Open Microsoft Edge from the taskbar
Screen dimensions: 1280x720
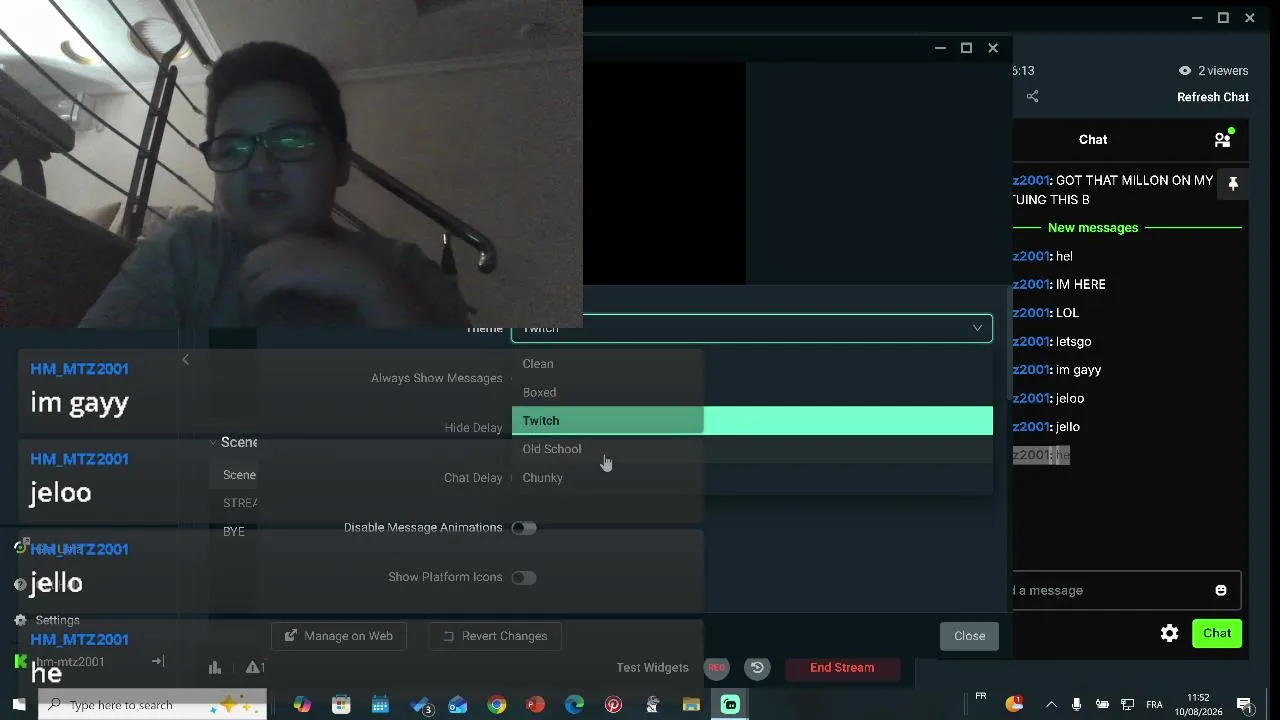[x=574, y=705]
